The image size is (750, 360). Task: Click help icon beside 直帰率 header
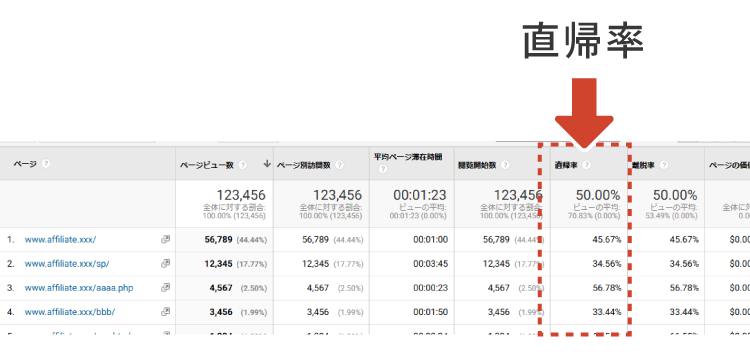[x=587, y=165]
